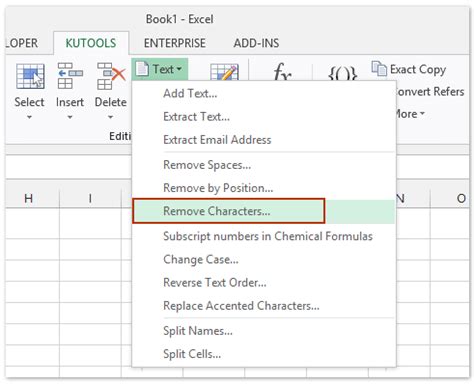474x384 pixels.
Task: Click the Exact Copy icon
Action: [379, 69]
